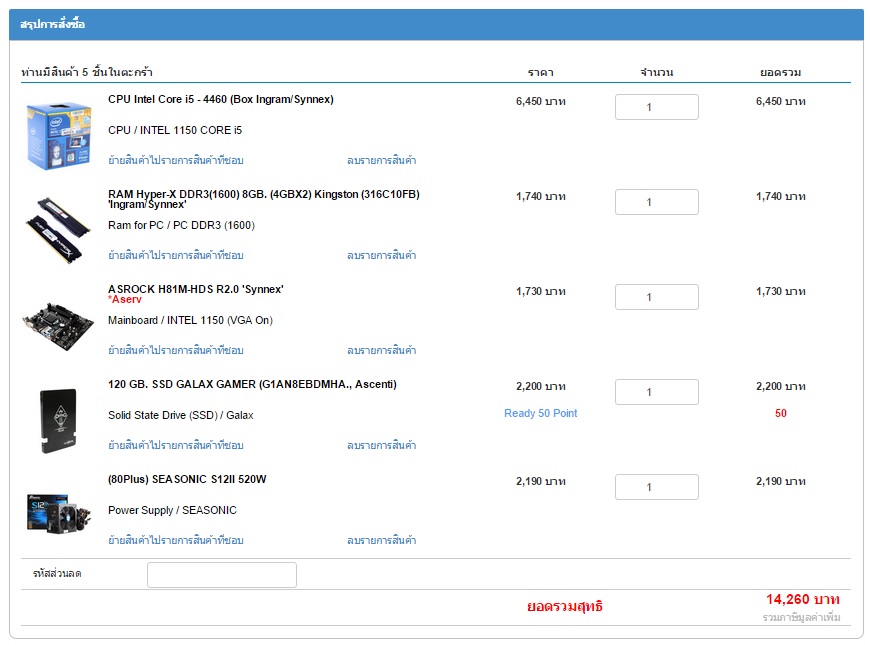Move the GALAX SSD to wishlist
The width and height of the screenshot is (870, 645).
point(176,445)
